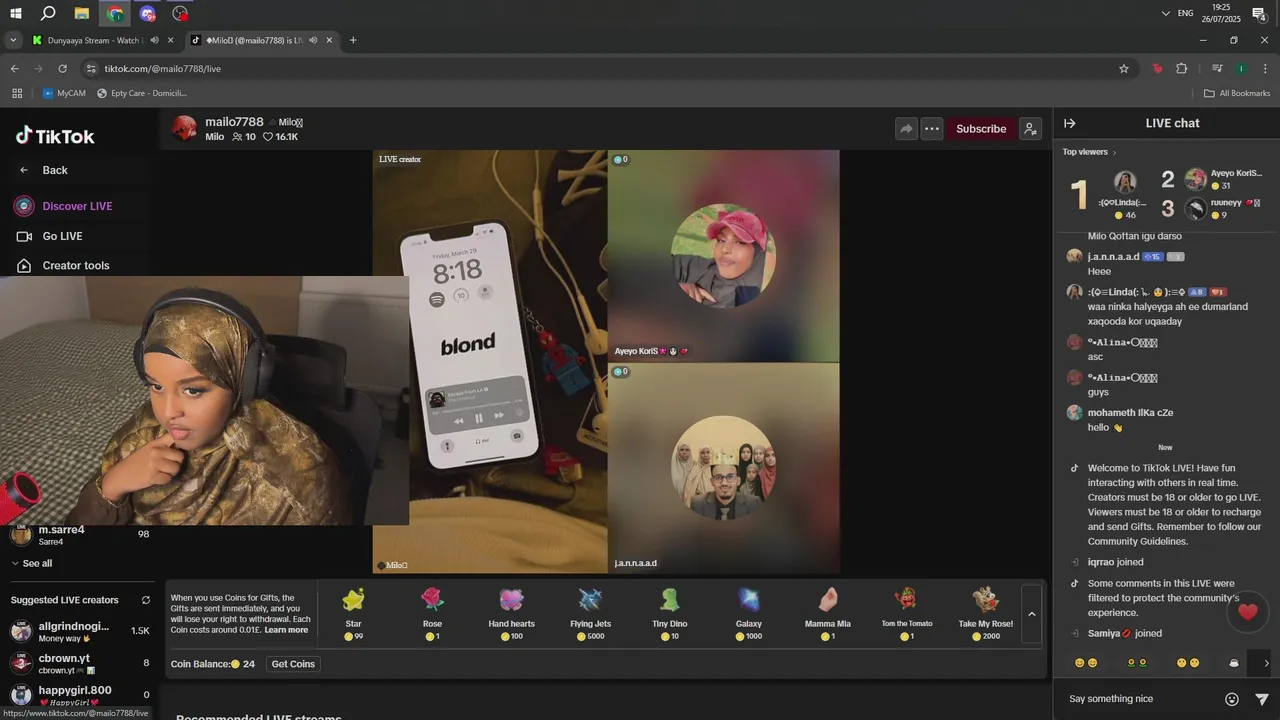Open top viewer Linda's avatar

click(1125, 182)
